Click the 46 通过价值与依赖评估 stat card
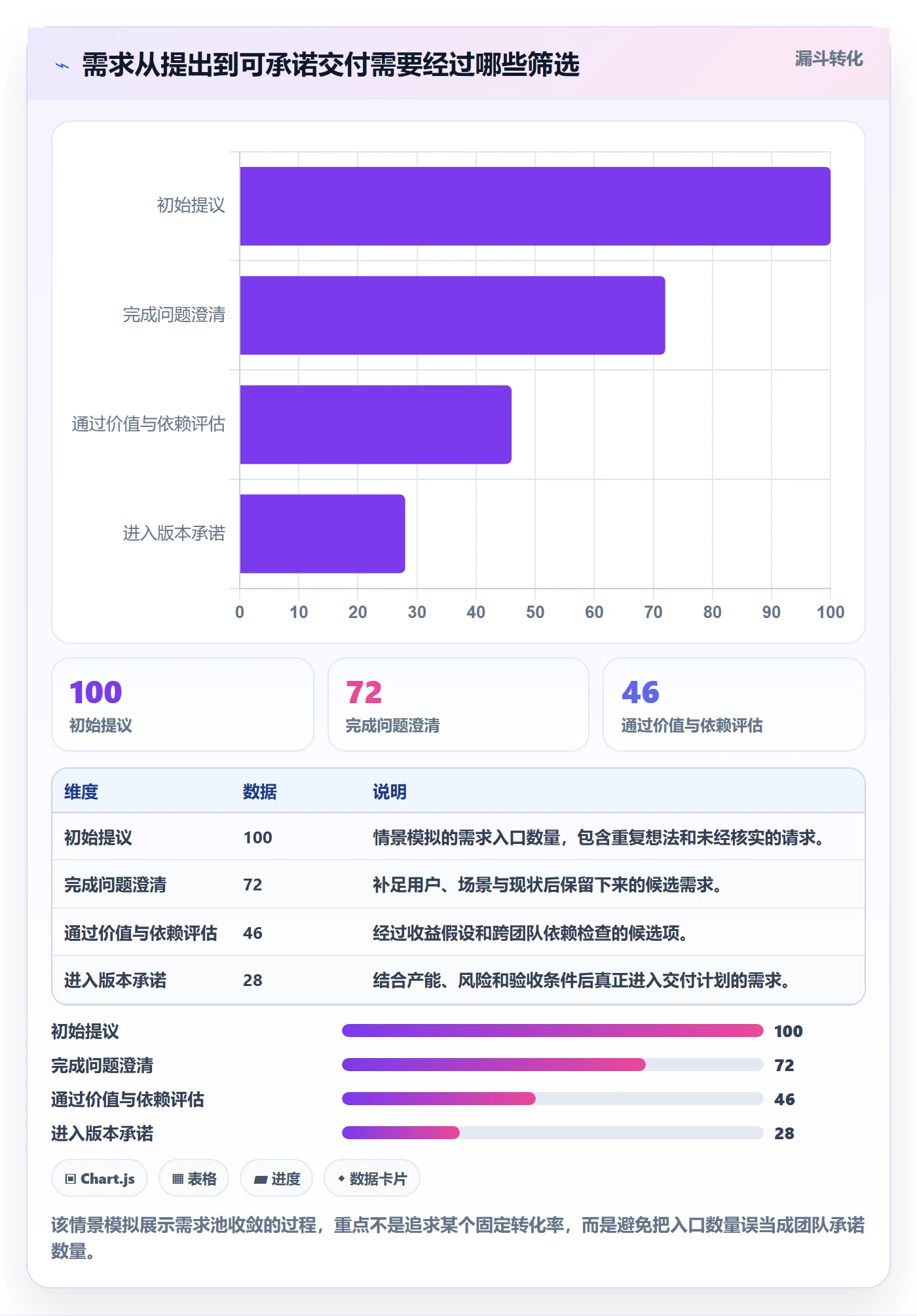Screen dimensions: 917x1316 [x=734, y=704]
